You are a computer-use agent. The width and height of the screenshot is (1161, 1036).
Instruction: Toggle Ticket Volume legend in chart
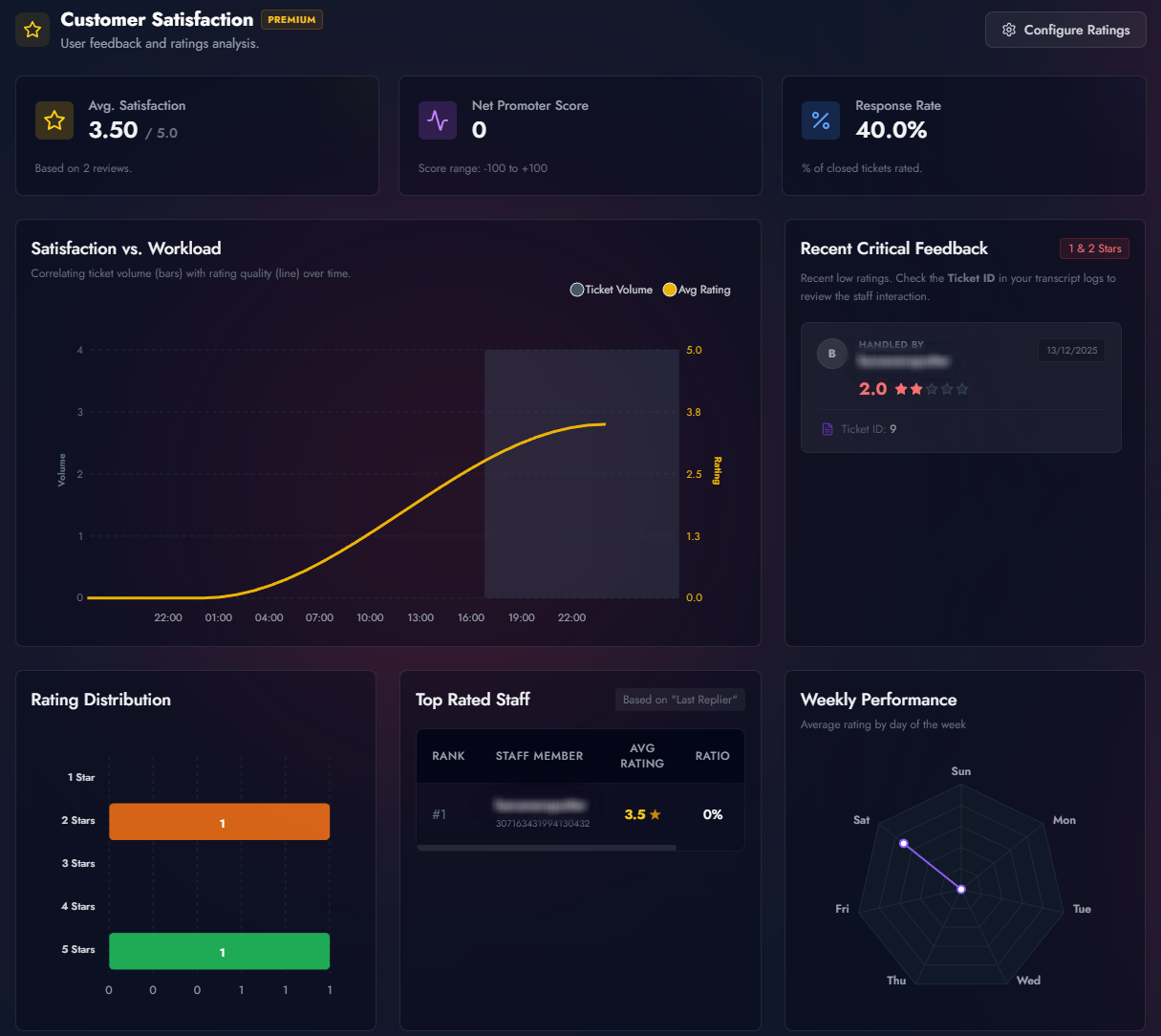point(612,290)
